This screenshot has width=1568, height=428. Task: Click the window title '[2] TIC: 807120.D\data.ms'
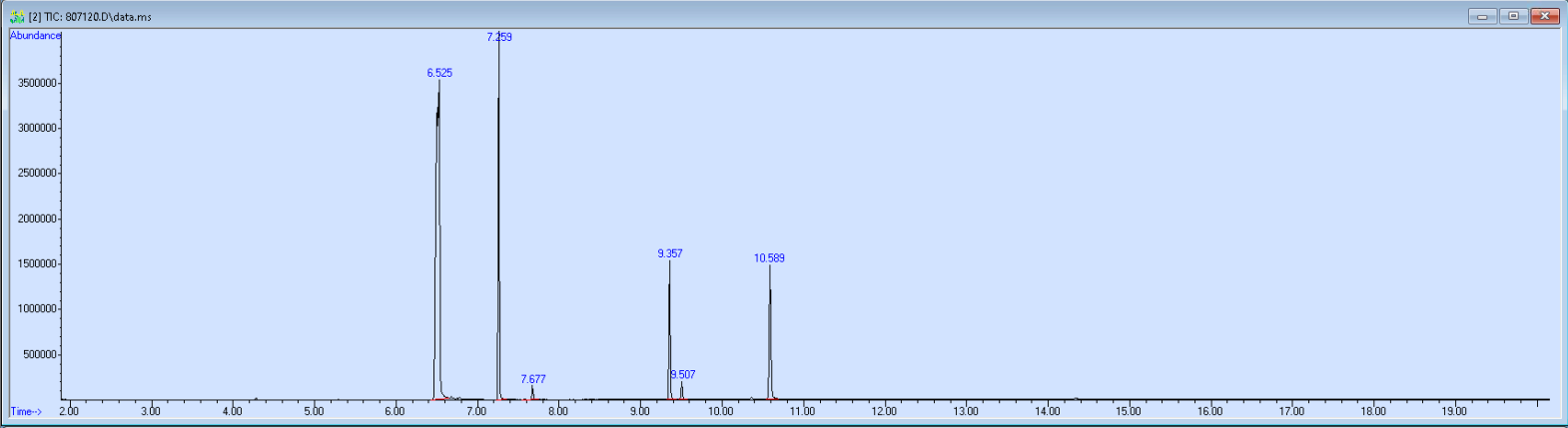[x=90, y=17]
